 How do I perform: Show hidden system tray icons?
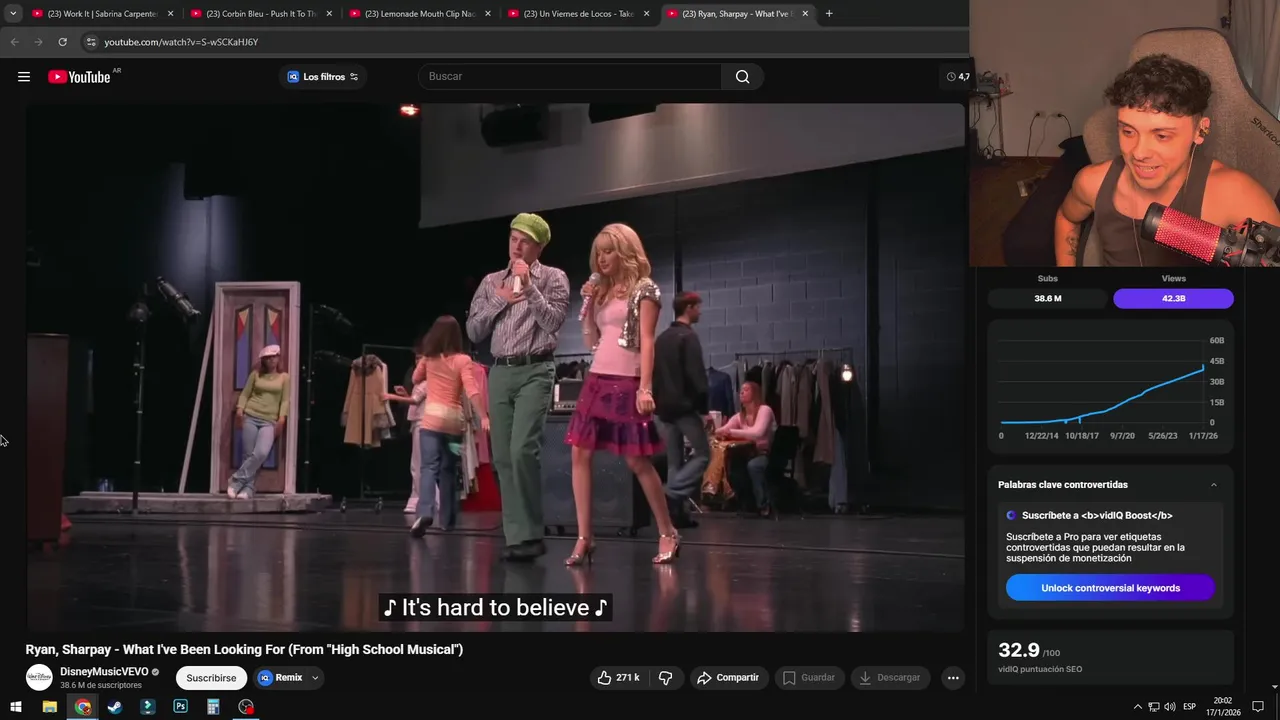(x=1137, y=707)
